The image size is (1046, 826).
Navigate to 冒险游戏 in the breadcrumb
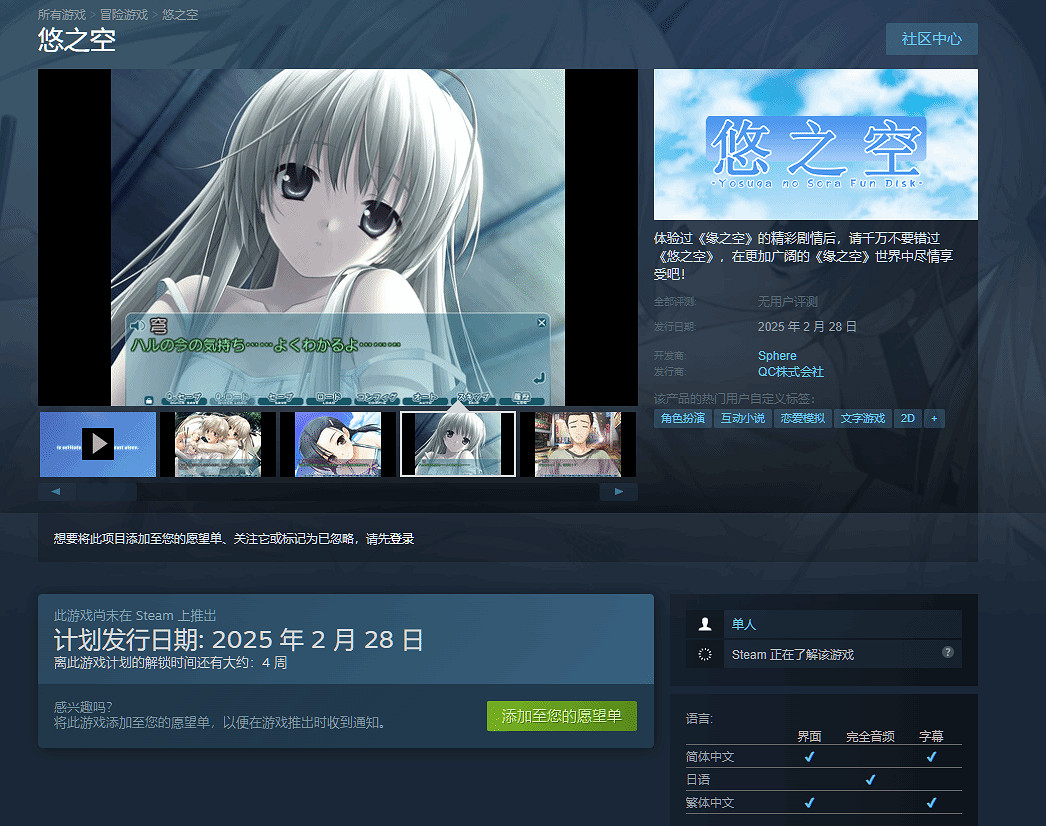pos(125,14)
